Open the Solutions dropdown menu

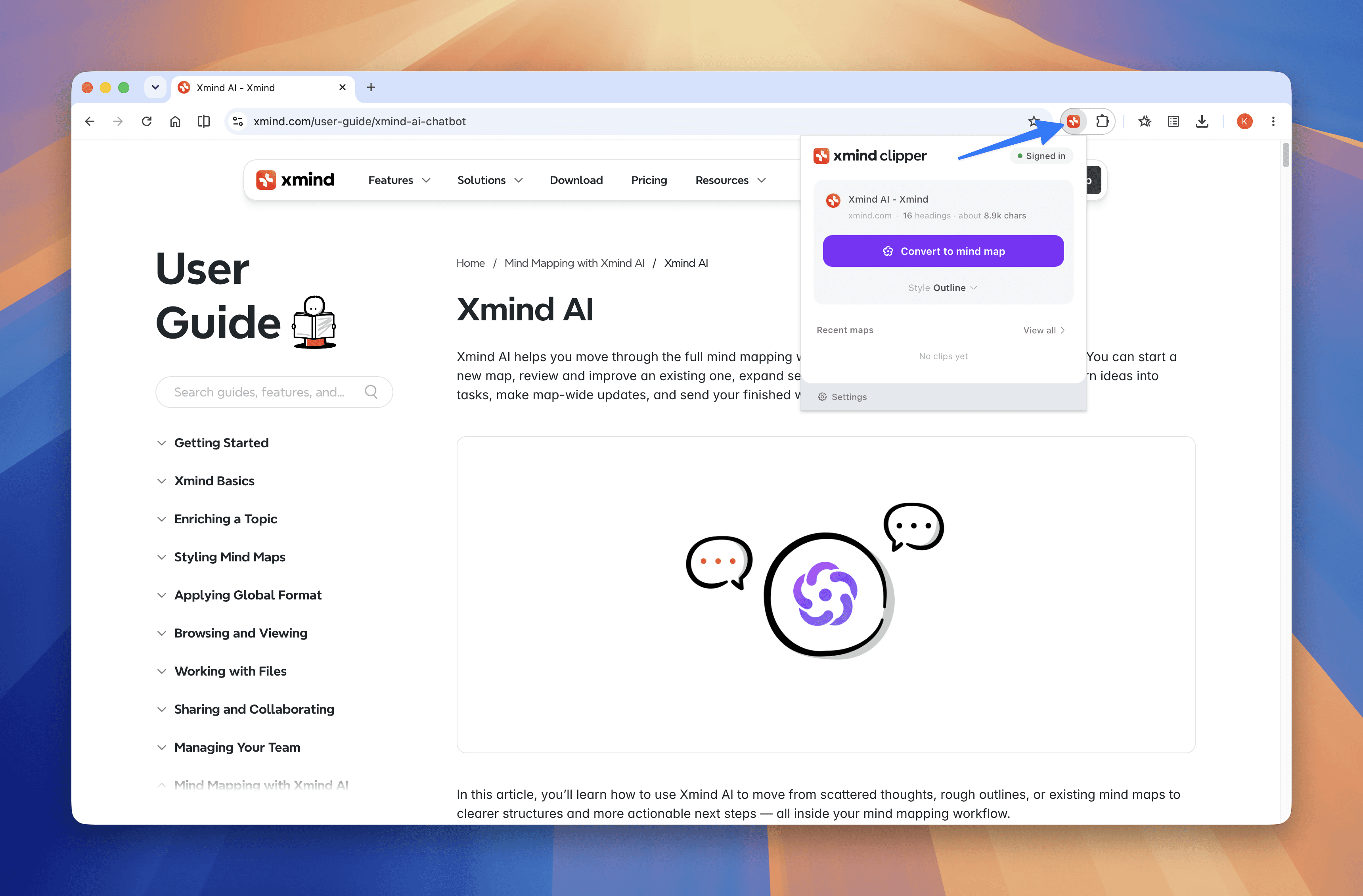point(490,180)
